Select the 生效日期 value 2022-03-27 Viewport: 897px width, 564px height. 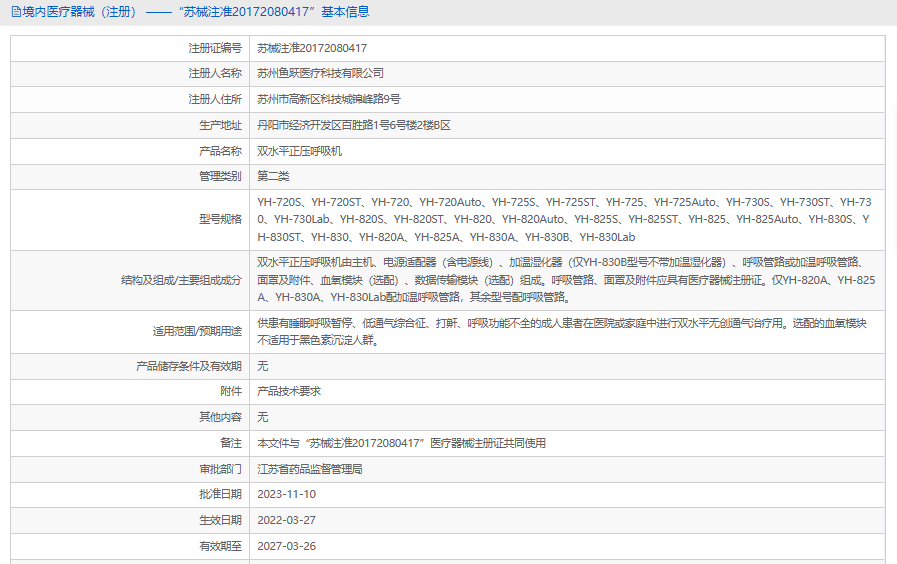point(286,520)
